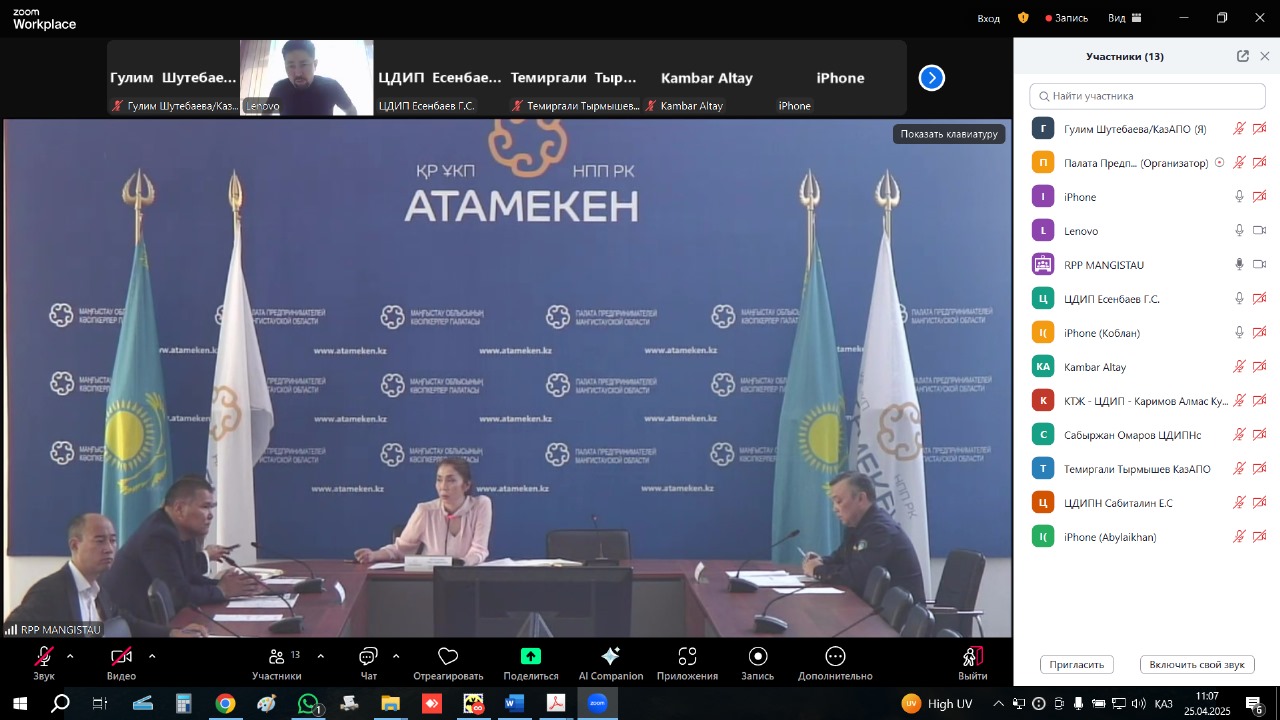
Task: Click the volume icon in the system tray
Action: (x=1139, y=704)
